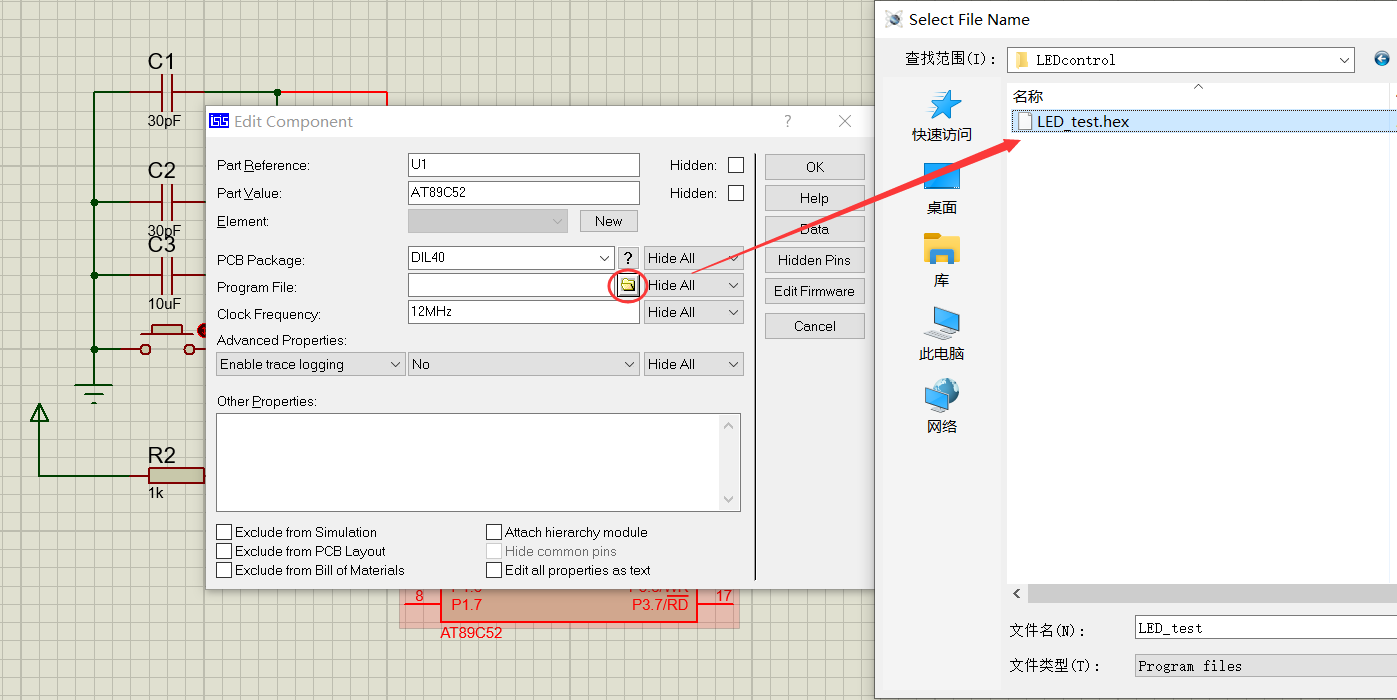Screen dimensions: 1397x700
Task: Open Hide All dropdown for PCB Package
Action: point(694,258)
